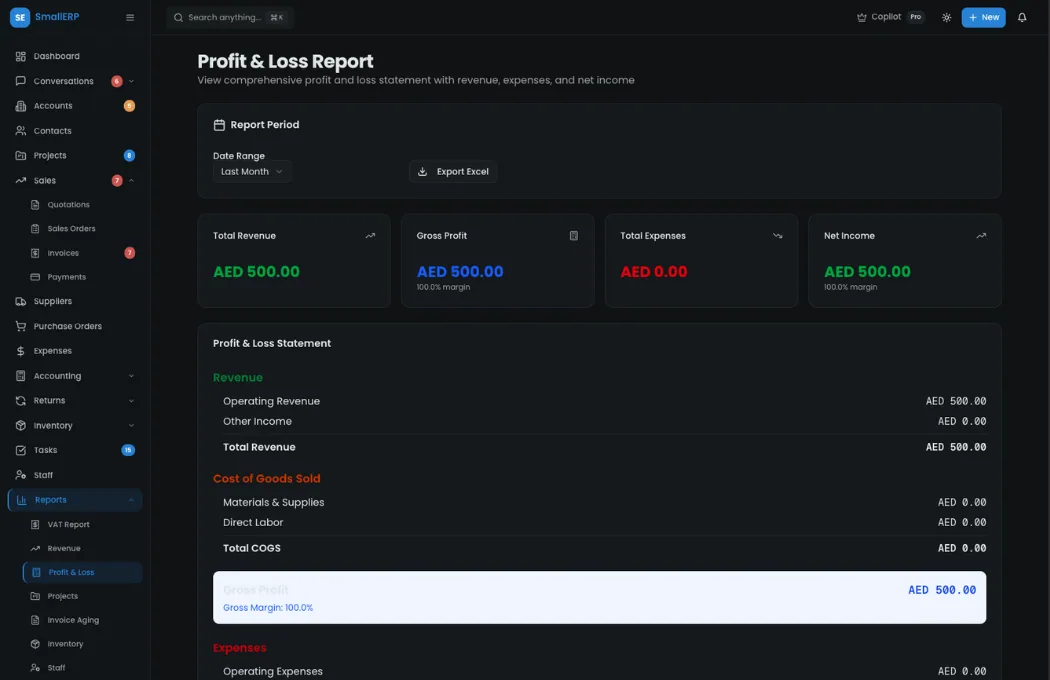Viewport: 1050px width, 680px height.
Task: Click the Tasks badge showing 15
Action: click(128, 450)
